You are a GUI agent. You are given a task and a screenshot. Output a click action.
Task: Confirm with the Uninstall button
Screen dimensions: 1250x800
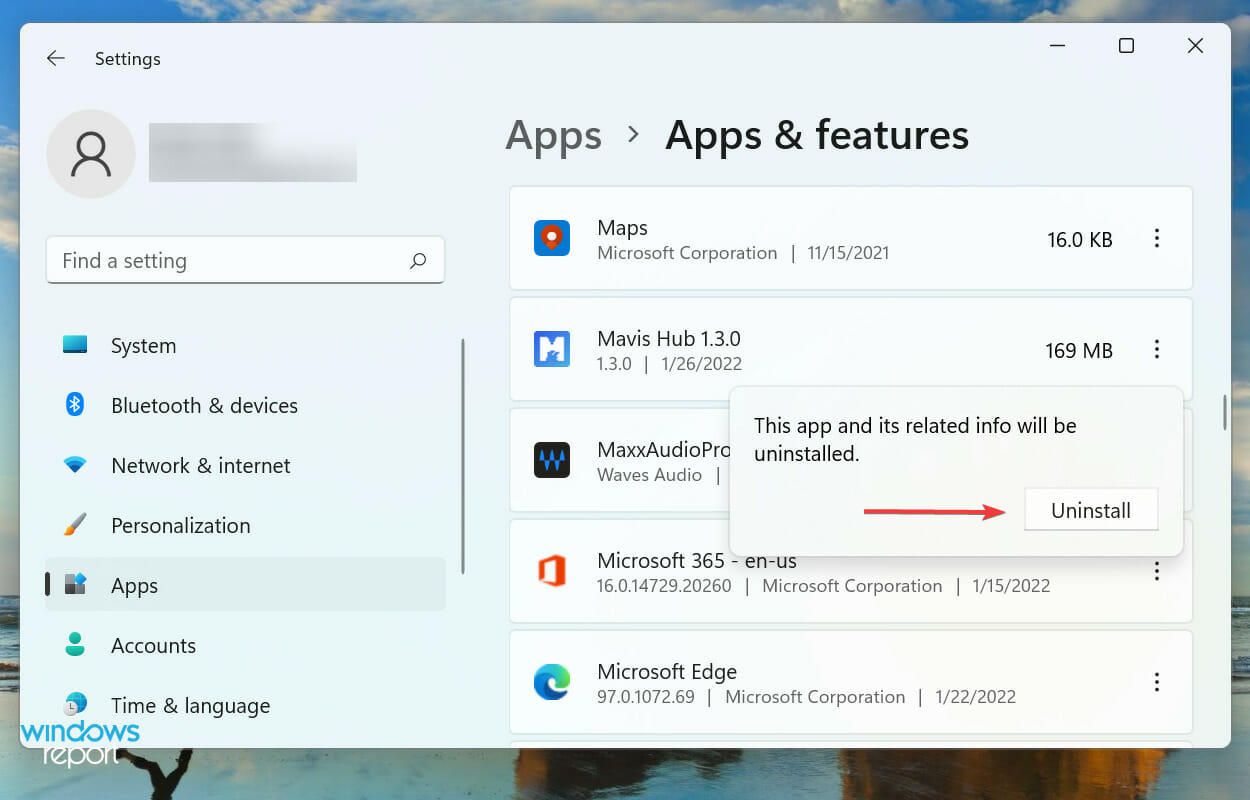click(x=1091, y=510)
